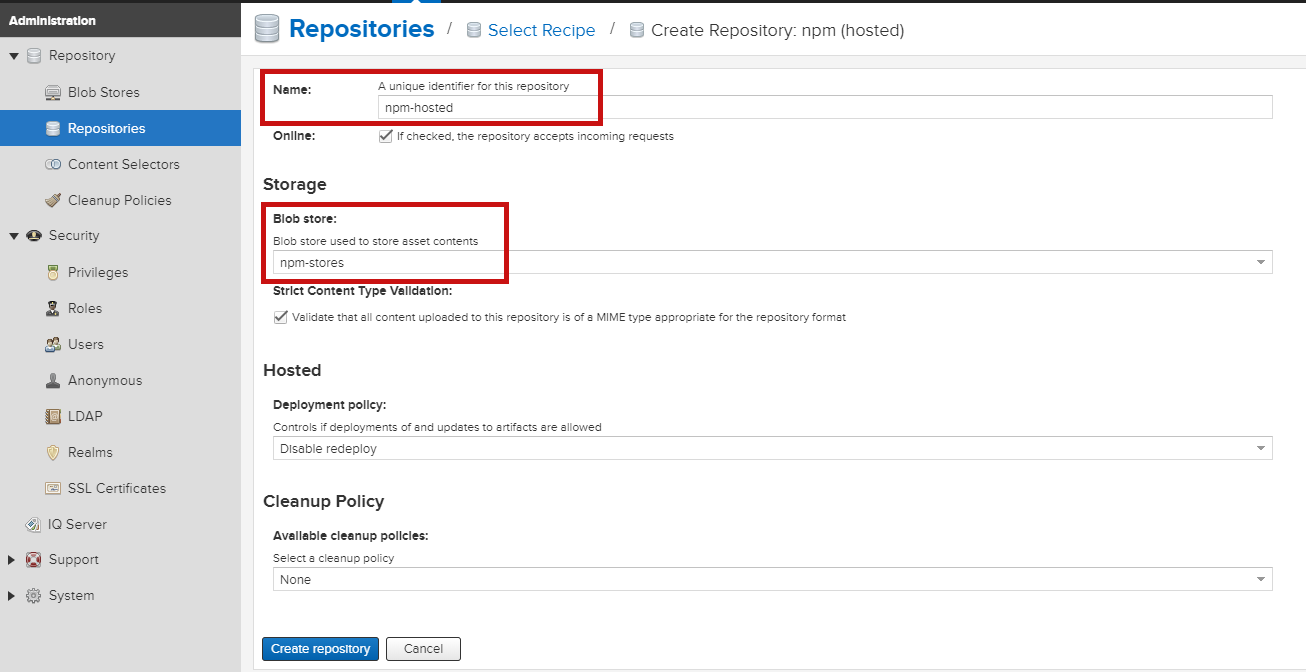Click the repository Name text field
This screenshot has height=672, width=1306.
click(824, 108)
